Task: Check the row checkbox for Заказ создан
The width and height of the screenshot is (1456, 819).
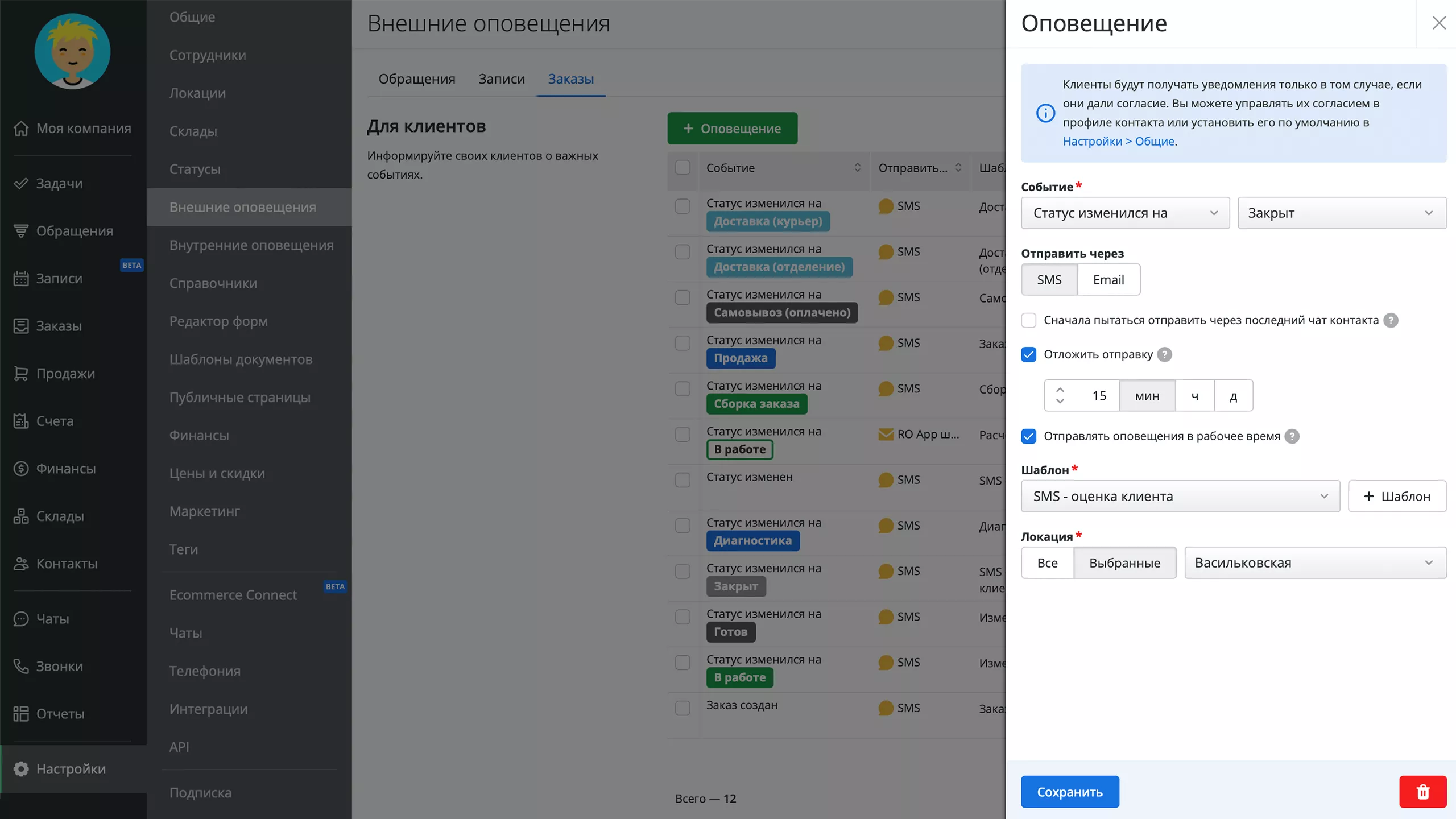Action: pos(682,708)
